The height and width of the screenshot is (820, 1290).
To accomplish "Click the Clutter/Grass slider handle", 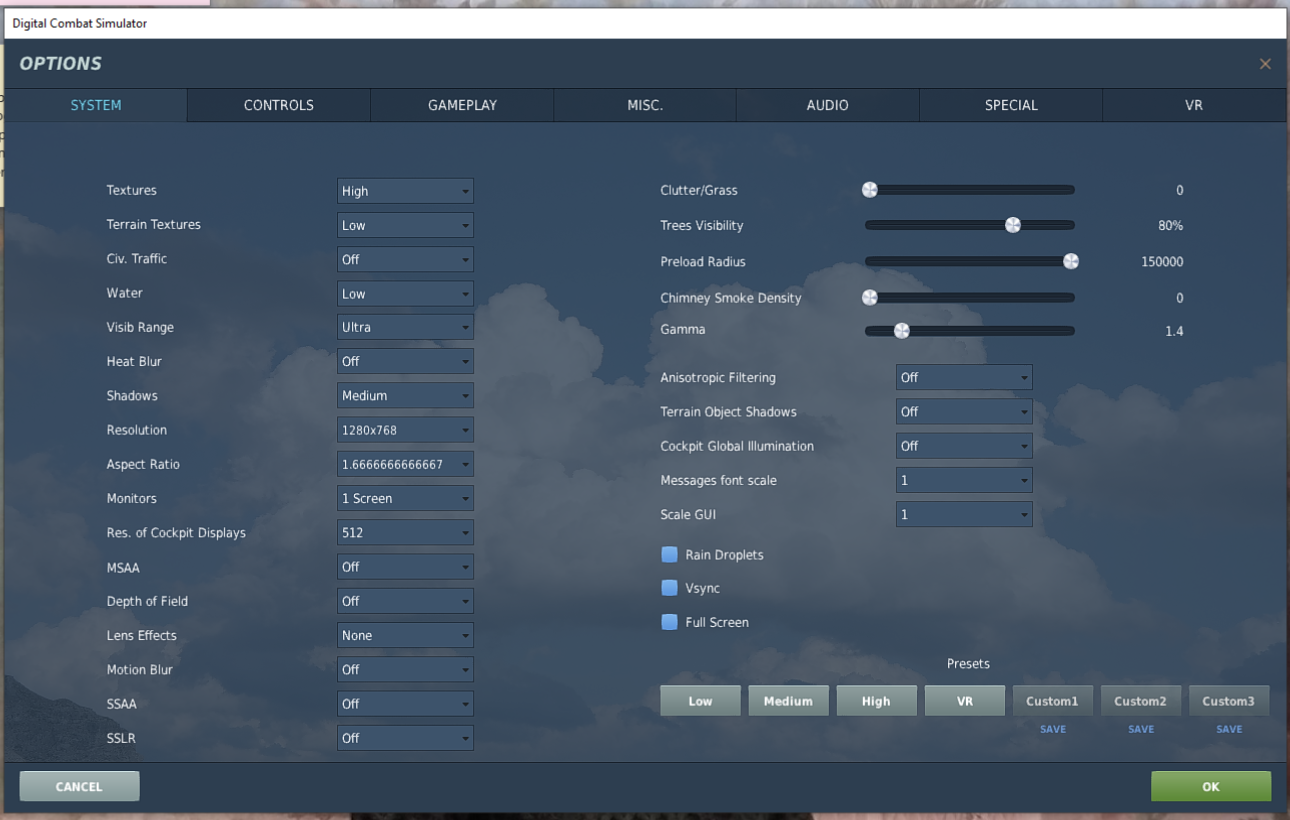I will (x=870, y=189).
